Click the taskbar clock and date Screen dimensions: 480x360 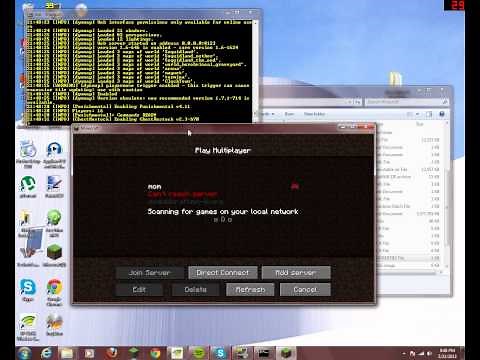coord(447,353)
